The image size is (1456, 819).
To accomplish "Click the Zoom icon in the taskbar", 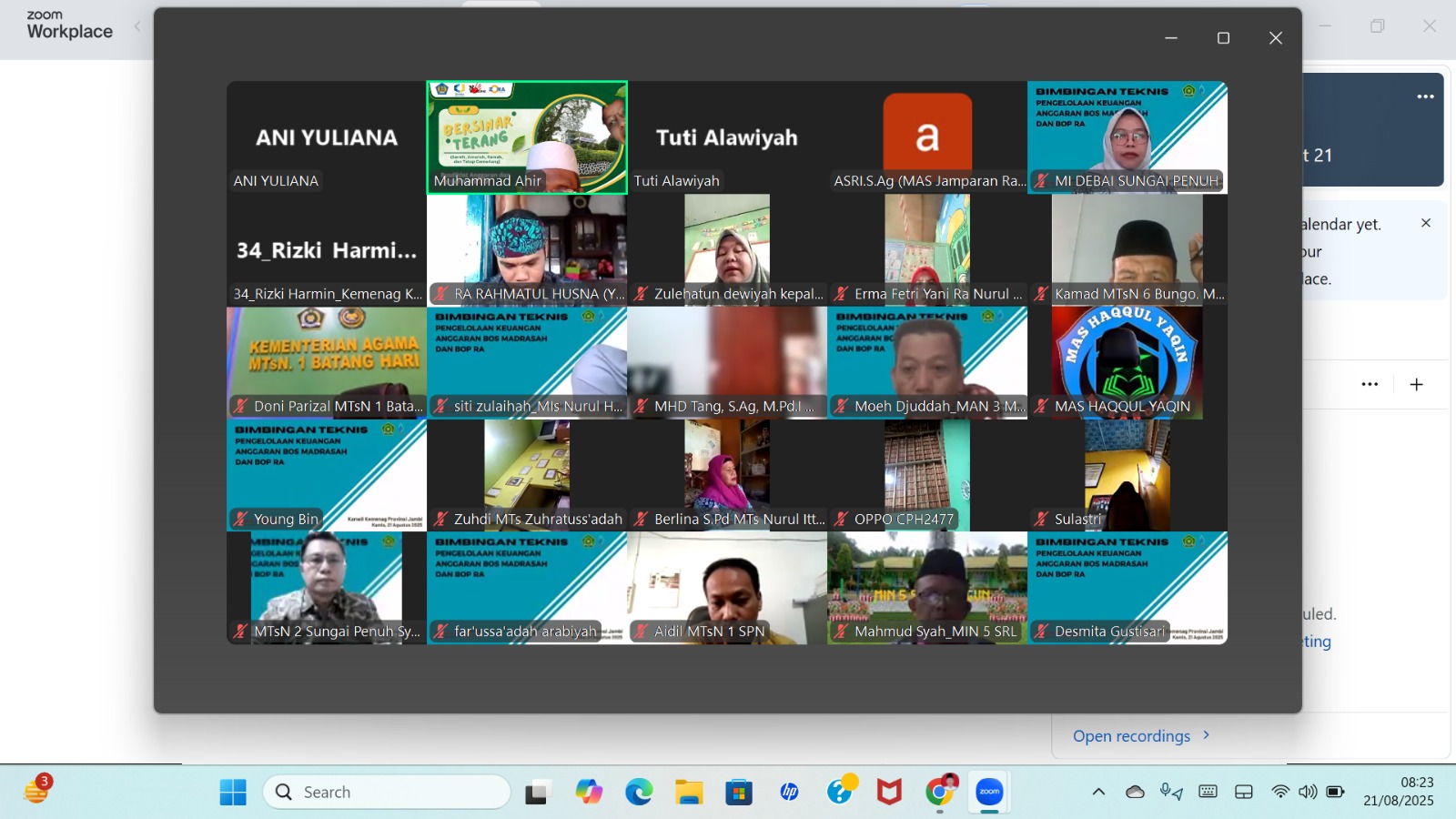I will point(989,793).
